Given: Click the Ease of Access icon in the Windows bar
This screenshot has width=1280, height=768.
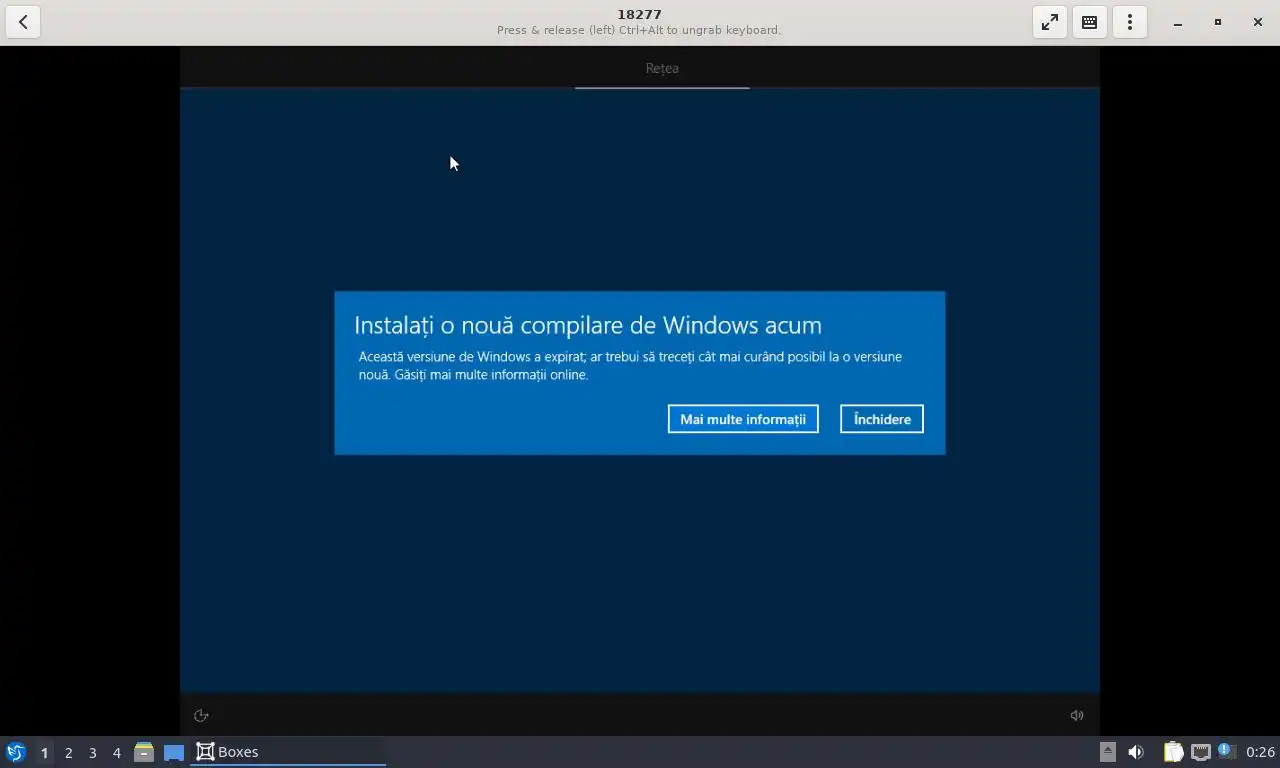Looking at the screenshot, I should [x=201, y=715].
